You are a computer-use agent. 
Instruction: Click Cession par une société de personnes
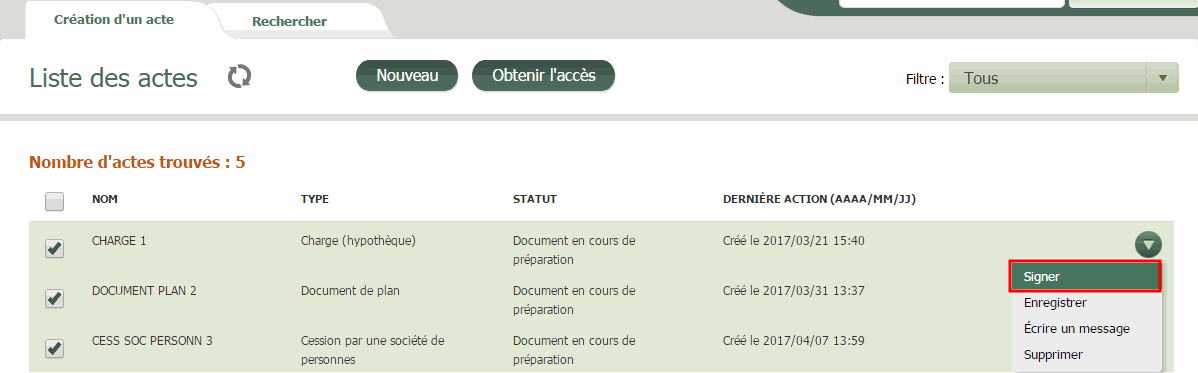(x=373, y=350)
